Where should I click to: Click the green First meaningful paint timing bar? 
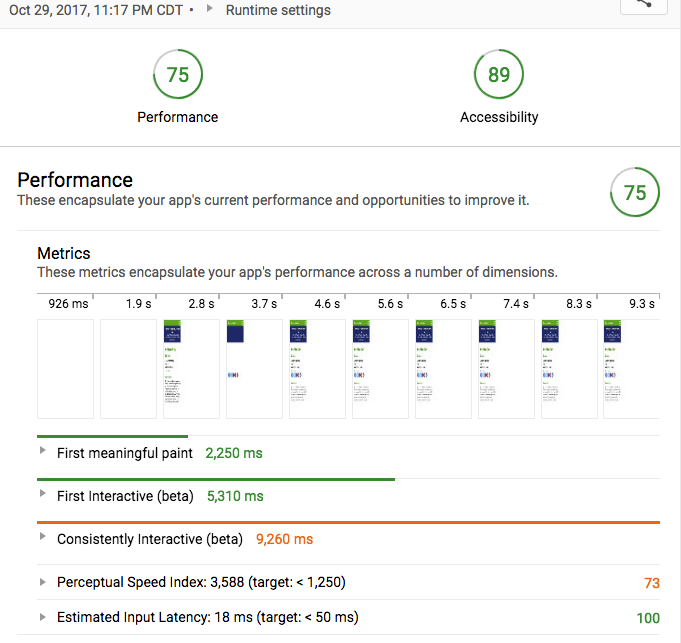(112, 436)
